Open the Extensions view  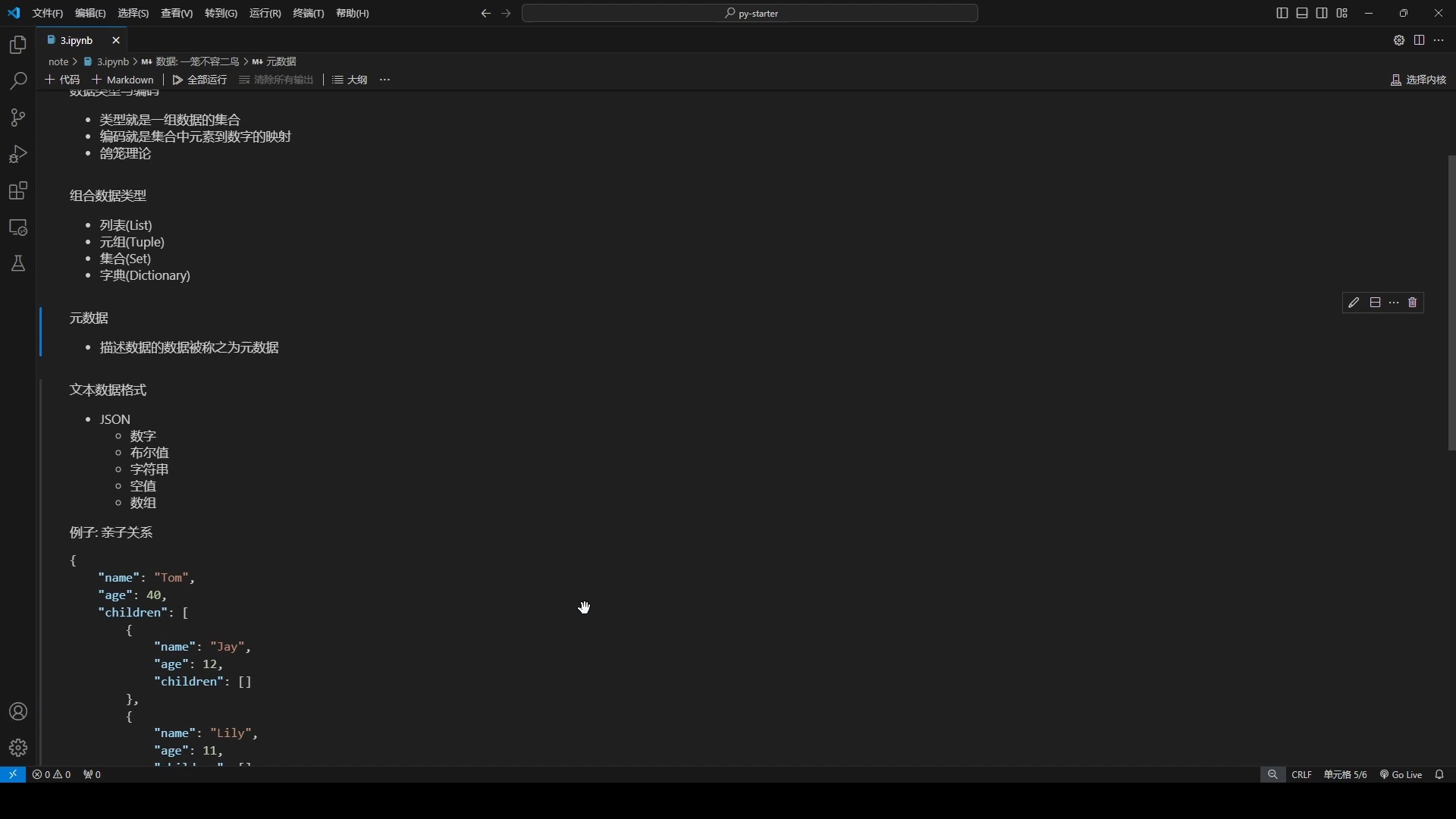[x=18, y=190]
